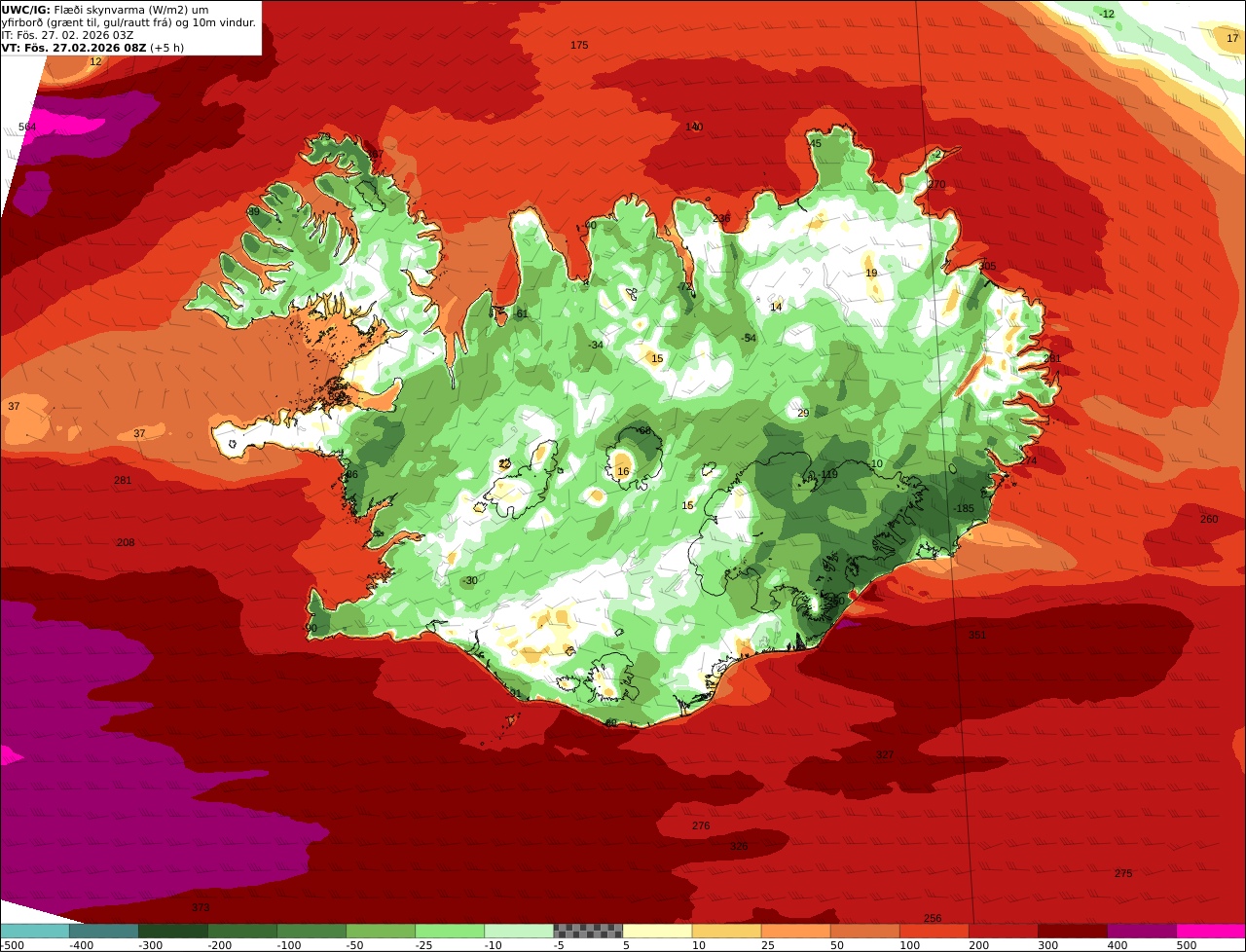Click the 140 value on the map
The height and width of the screenshot is (952, 1246).
pyautogui.click(x=694, y=128)
